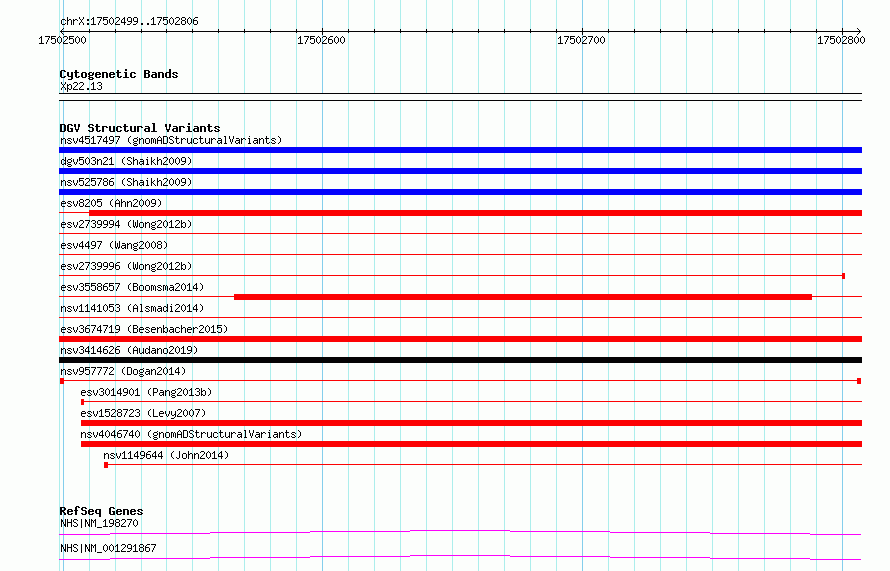This screenshot has width=890, height=571.
Task: Select the DGV Structural Variants track title
Action: [x=140, y=128]
